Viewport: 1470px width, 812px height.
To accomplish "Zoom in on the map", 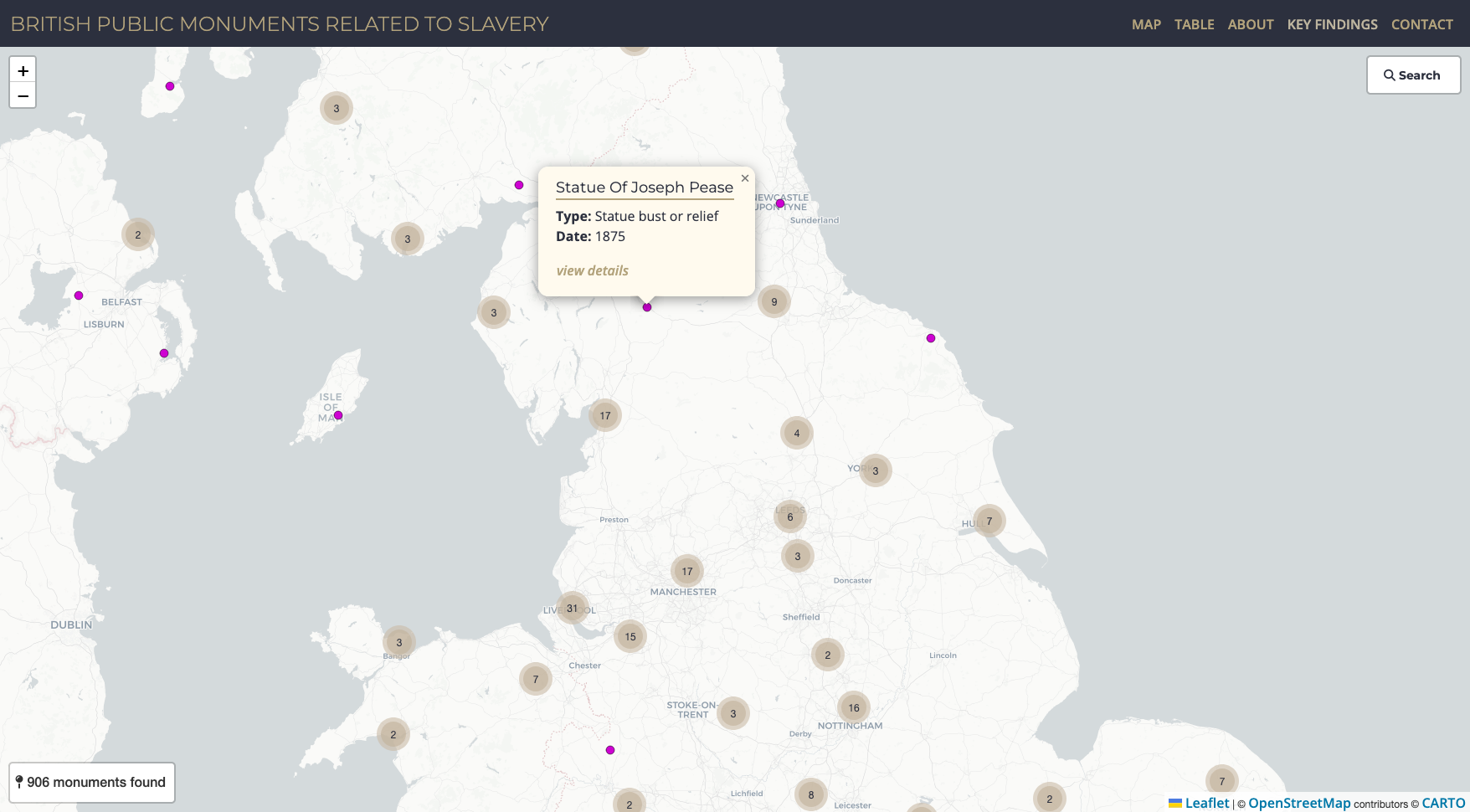I will click(23, 71).
